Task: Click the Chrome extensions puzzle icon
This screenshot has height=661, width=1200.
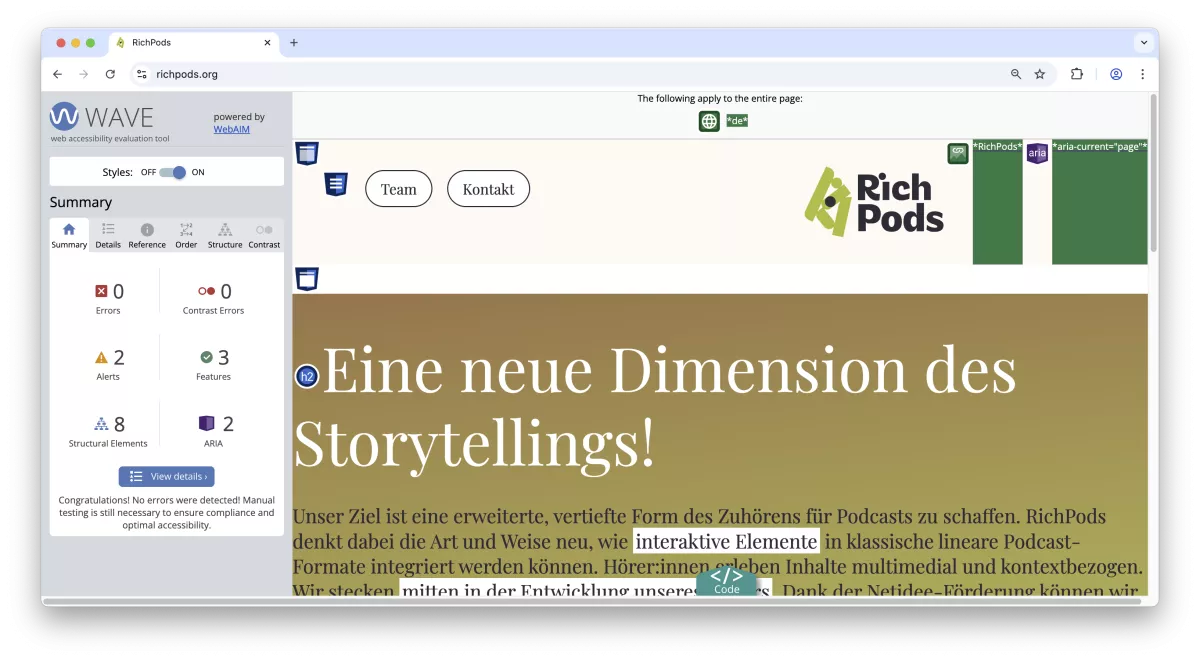Action: point(1076,74)
